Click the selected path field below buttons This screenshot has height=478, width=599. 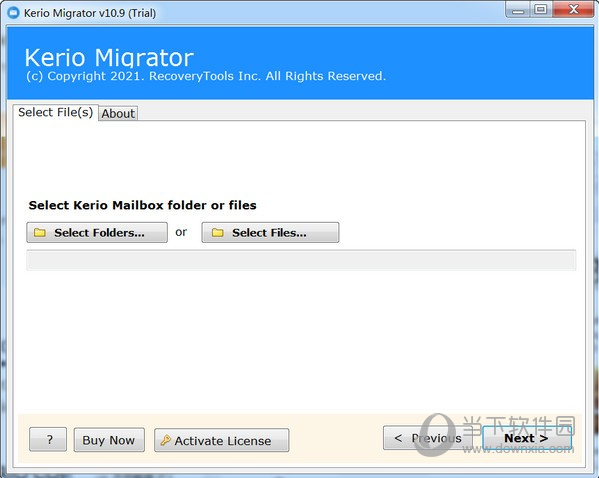click(301, 260)
